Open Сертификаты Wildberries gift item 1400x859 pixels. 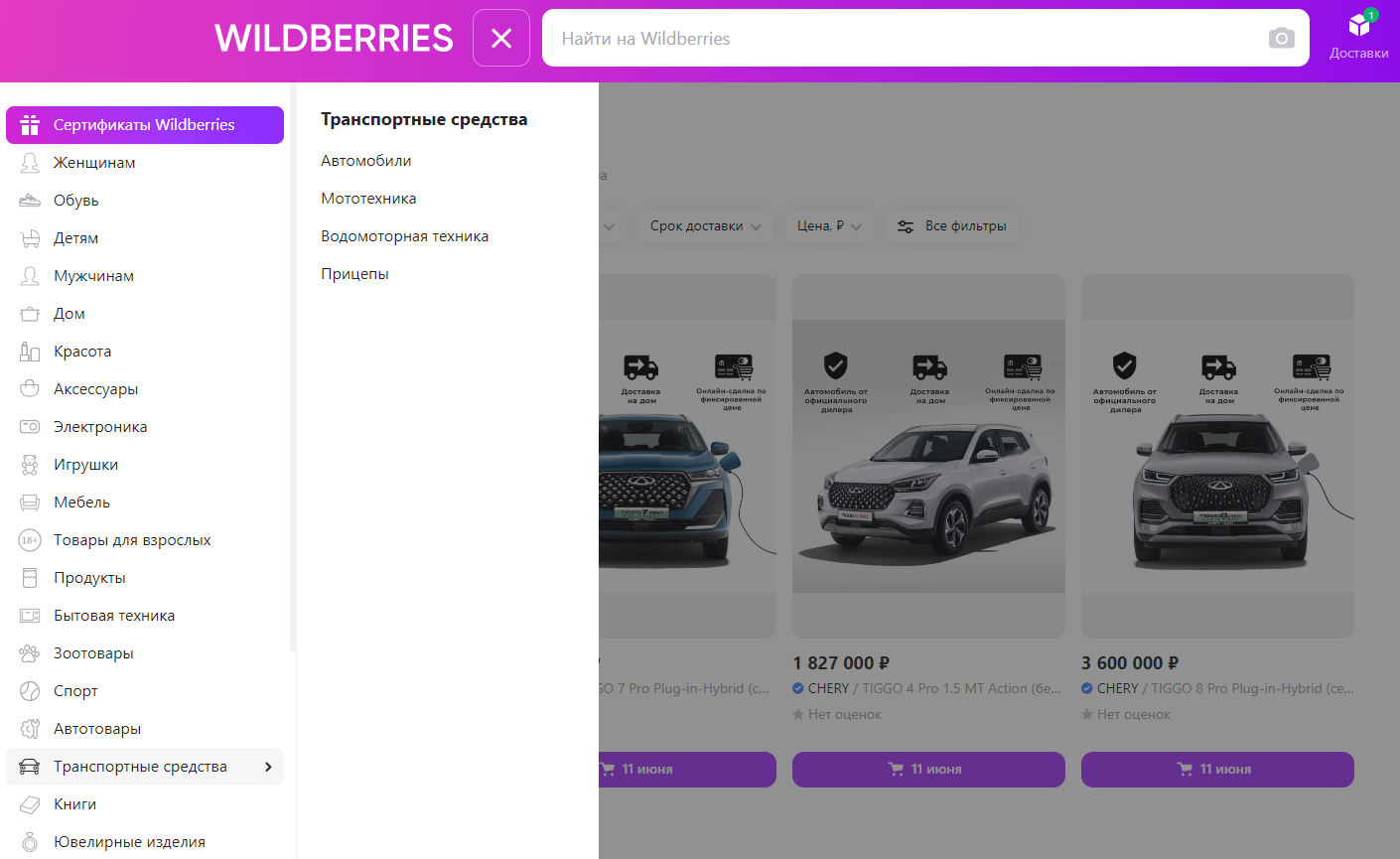pyautogui.click(x=145, y=125)
